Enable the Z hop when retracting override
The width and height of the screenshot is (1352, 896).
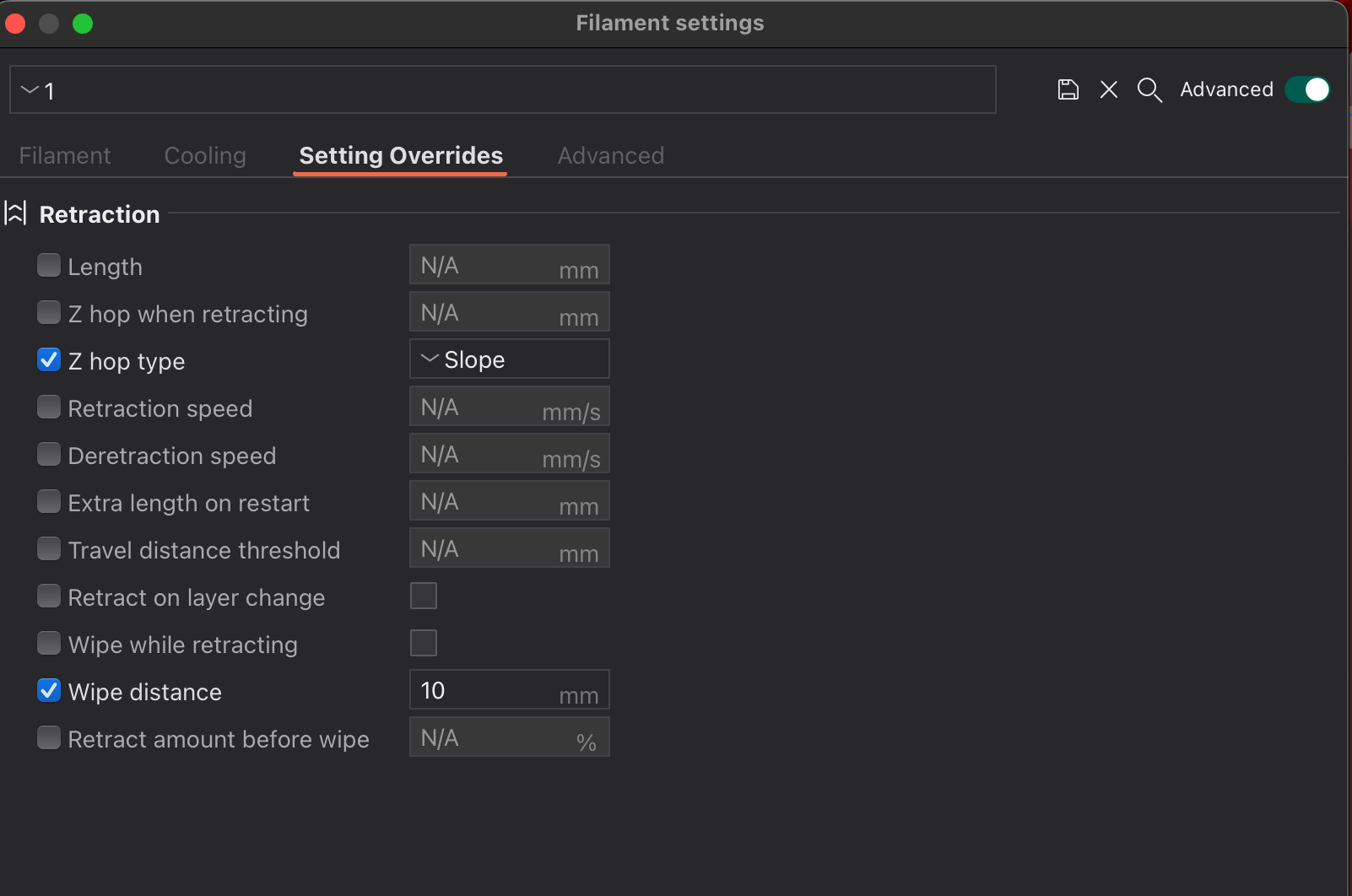(49, 311)
